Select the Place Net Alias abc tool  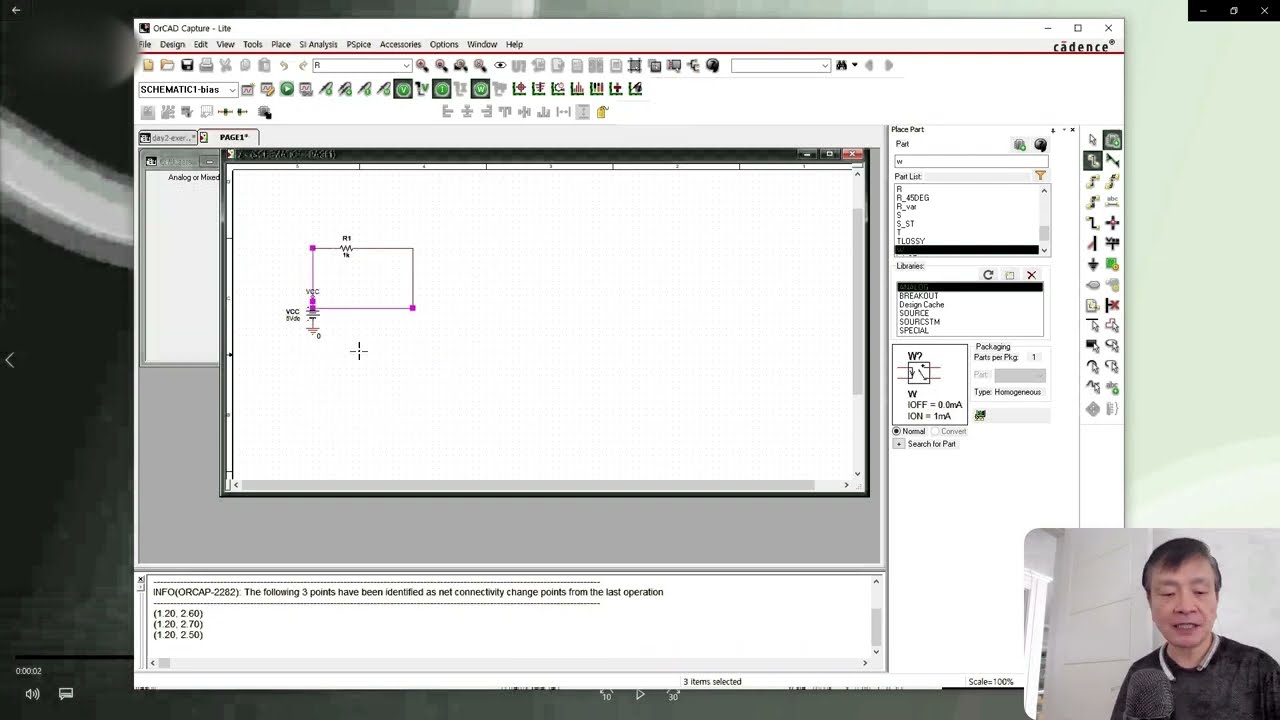1112,202
